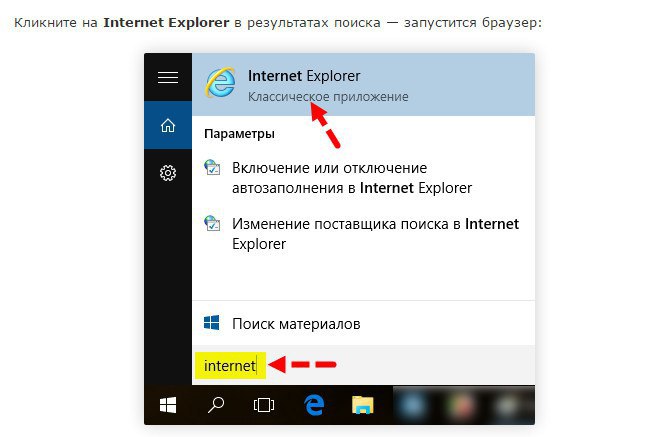Click the Internet Explorer logo icon
Screen dimensions: 655x437
pyautogui.click(x=220, y=83)
